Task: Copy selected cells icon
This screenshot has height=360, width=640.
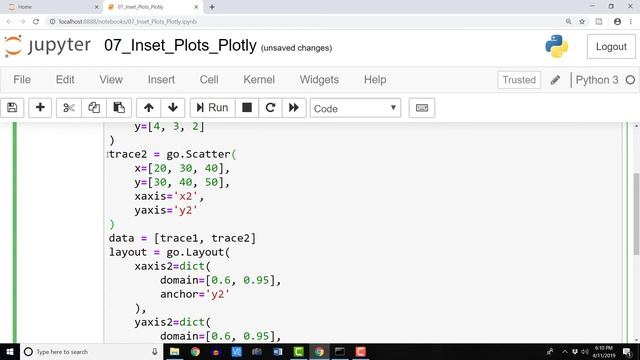Action: point(94,108)
